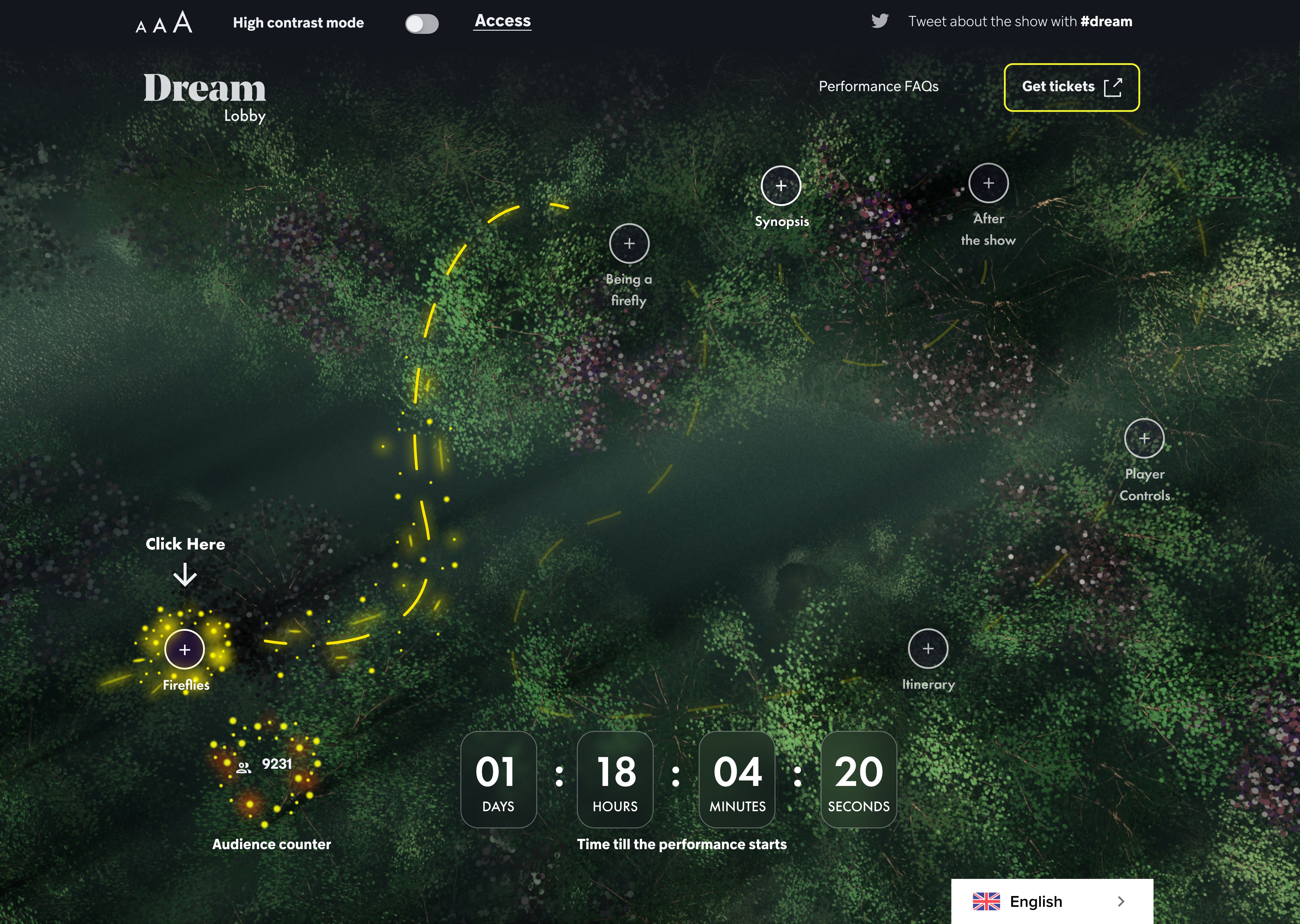Click the Dream Lobby logo
The height and width of the screenshot is (924, 1300).
click(205, 96)
